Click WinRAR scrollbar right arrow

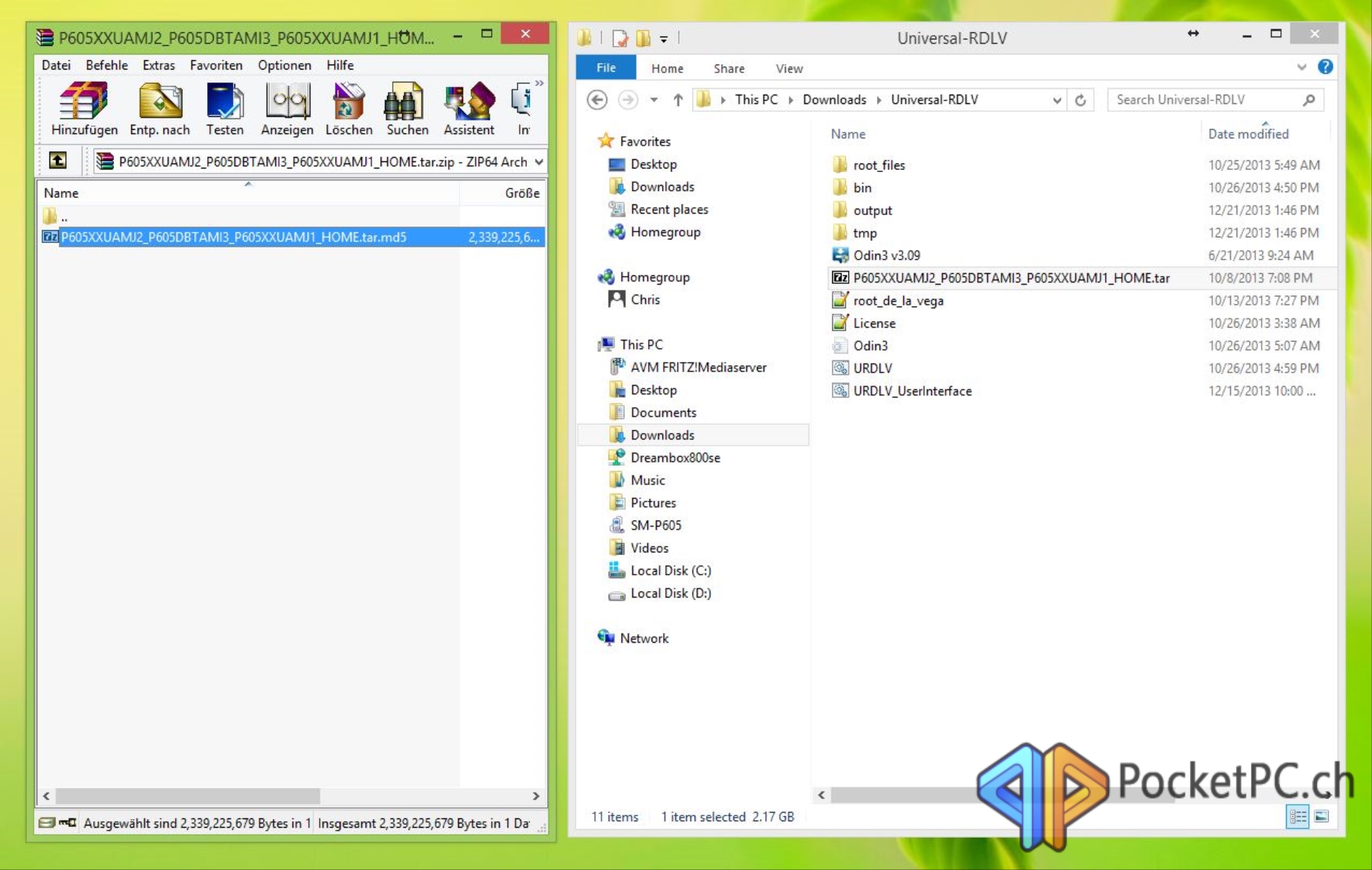(x=535, y=796)
